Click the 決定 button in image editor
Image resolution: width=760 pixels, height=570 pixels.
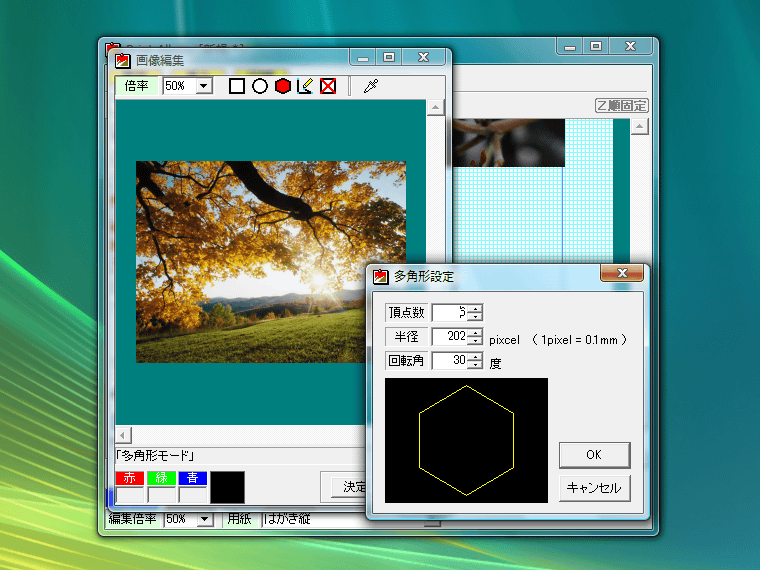point(349,487)
